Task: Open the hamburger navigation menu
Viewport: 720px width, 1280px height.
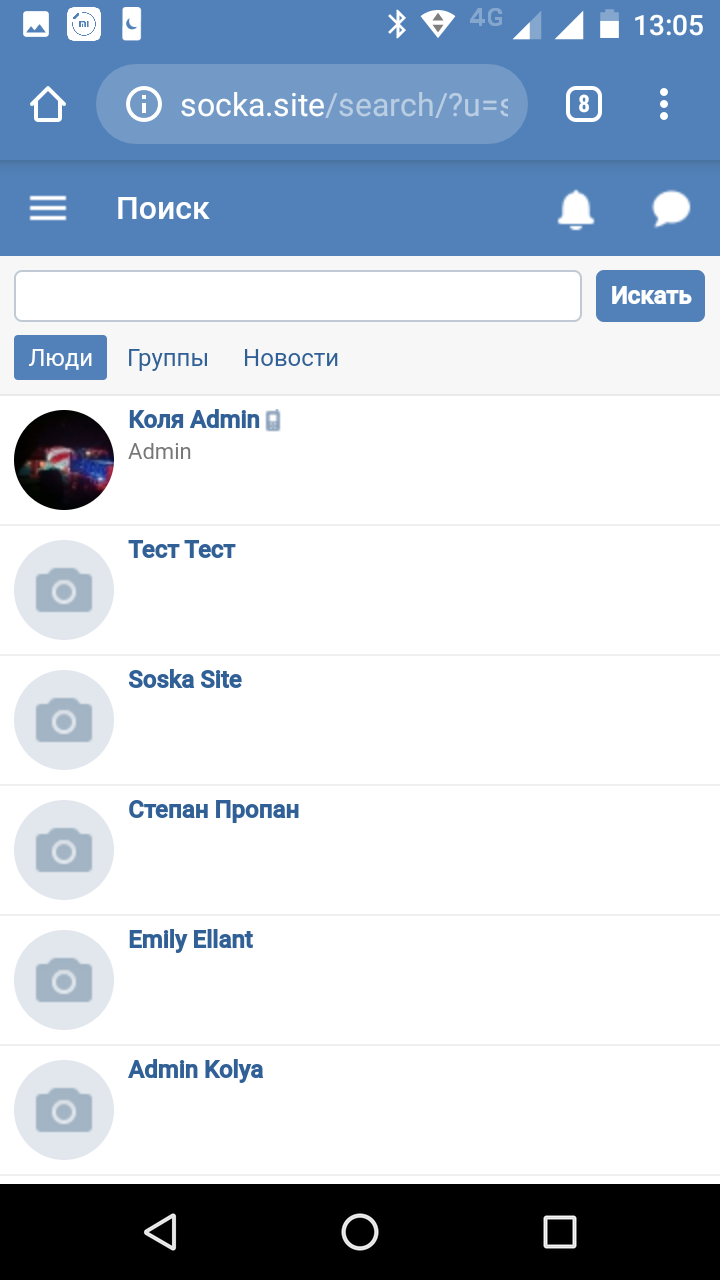Action: pos(48,208)
